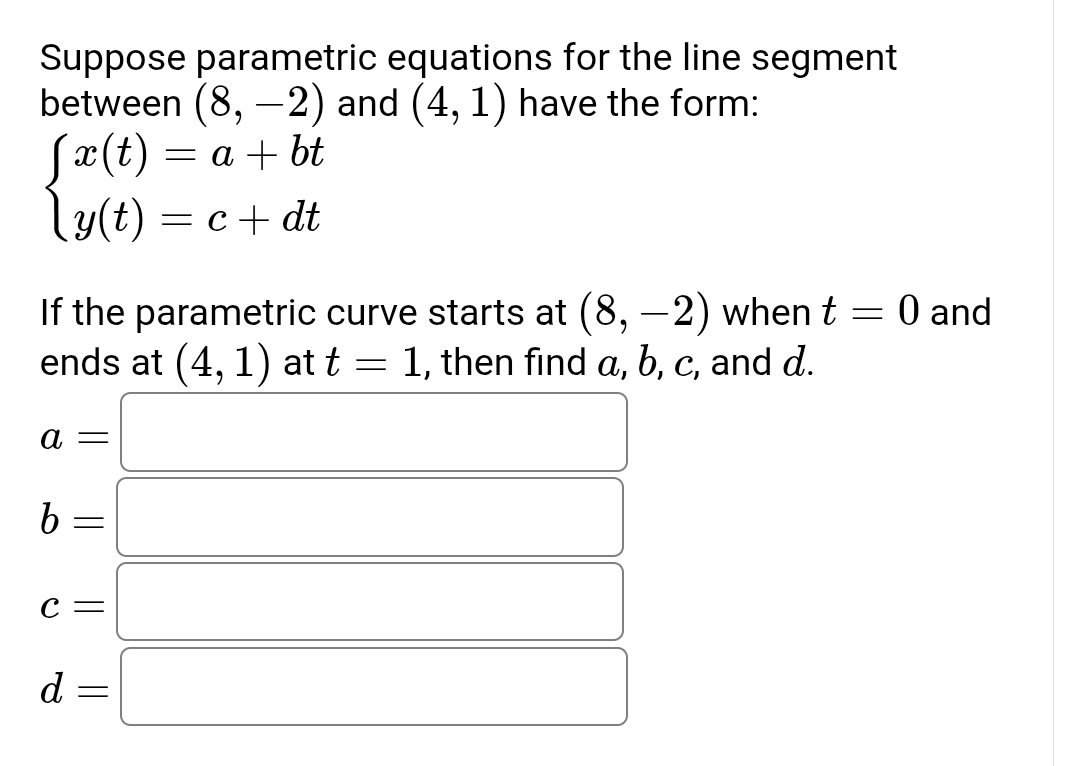Click the equation y(t) = c + dt
1080x766 pixels.
[200, 218]
